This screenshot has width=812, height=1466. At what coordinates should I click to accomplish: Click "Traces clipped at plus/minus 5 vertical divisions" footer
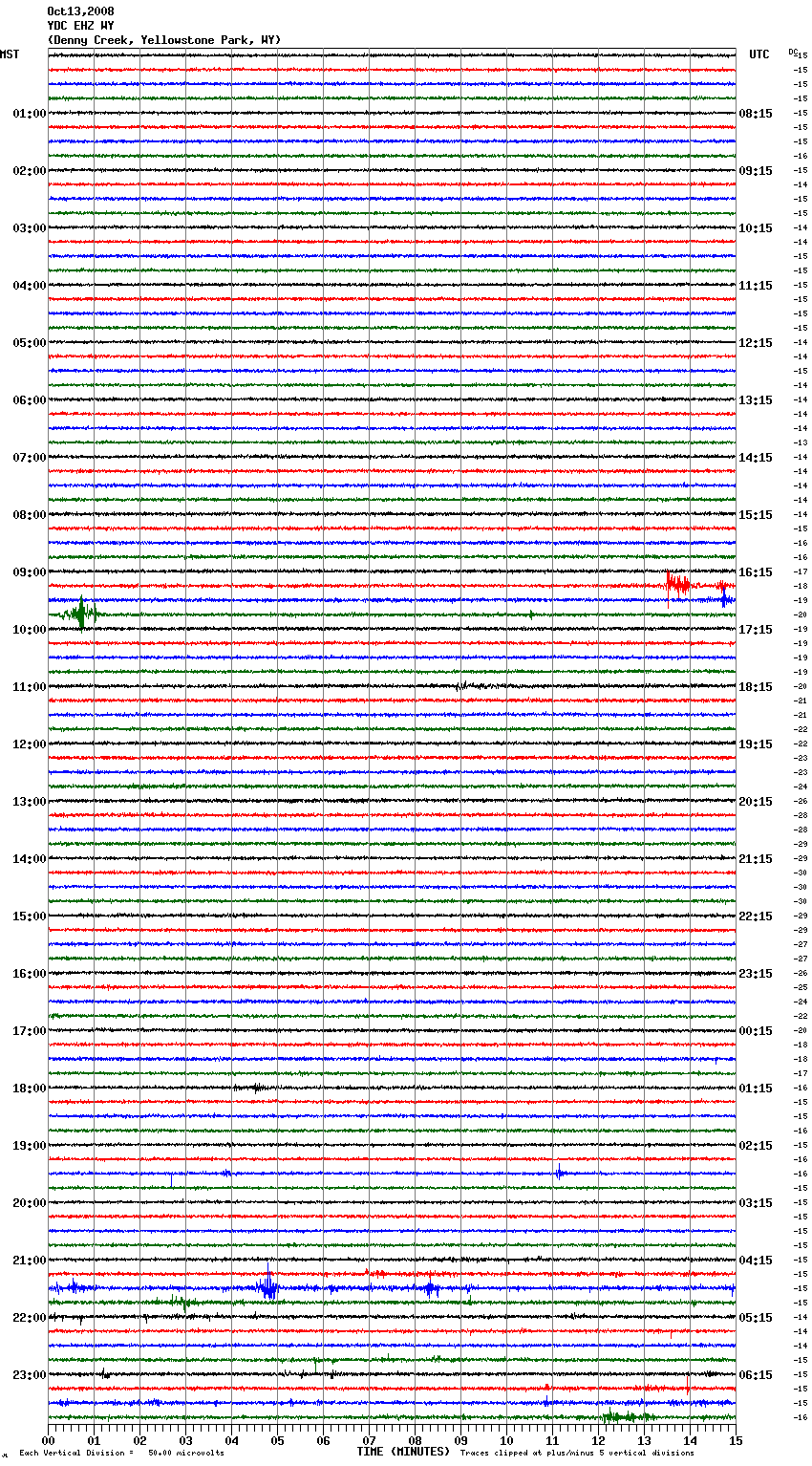577,1453
